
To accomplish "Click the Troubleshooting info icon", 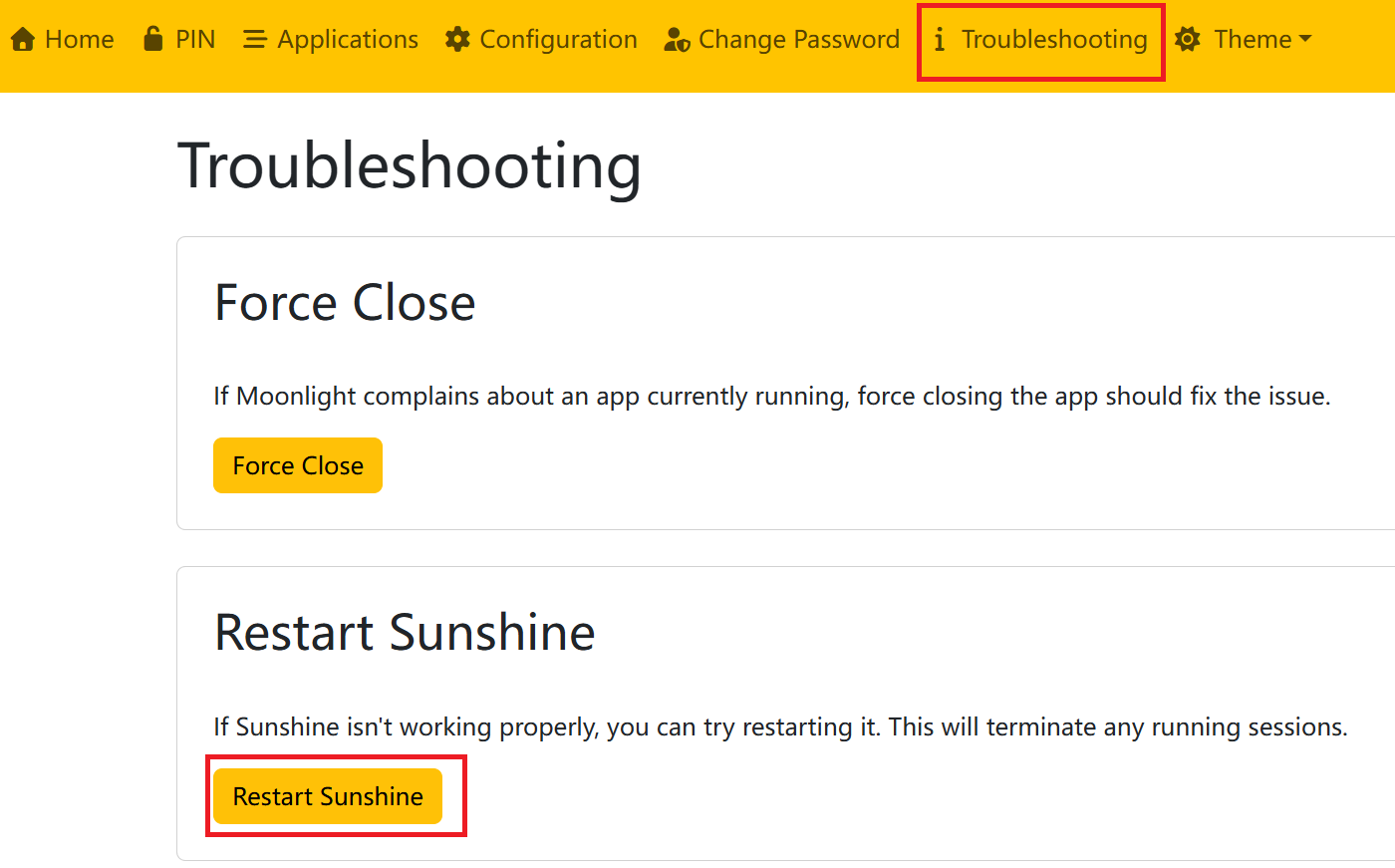I will (x=939, y=40).
